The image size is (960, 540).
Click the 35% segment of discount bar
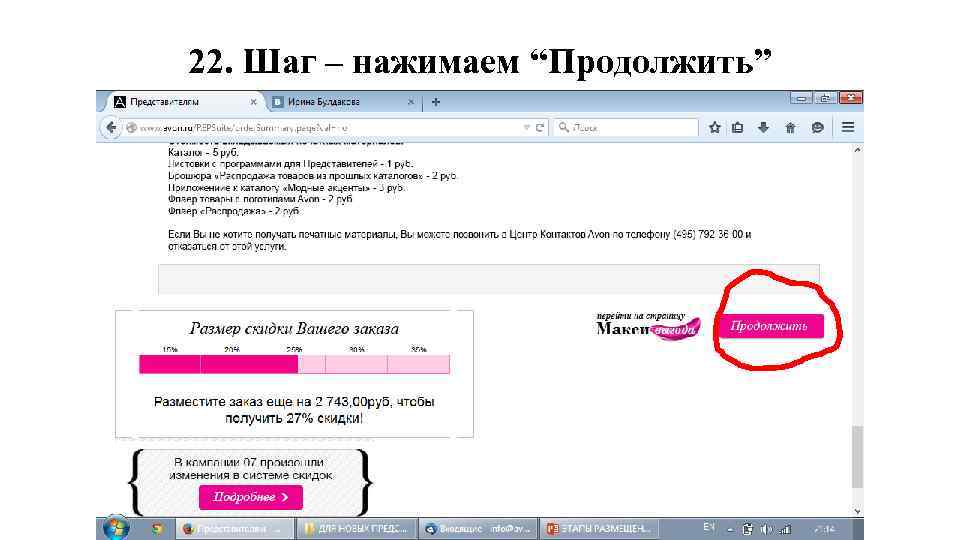click(x=419, y=364)
